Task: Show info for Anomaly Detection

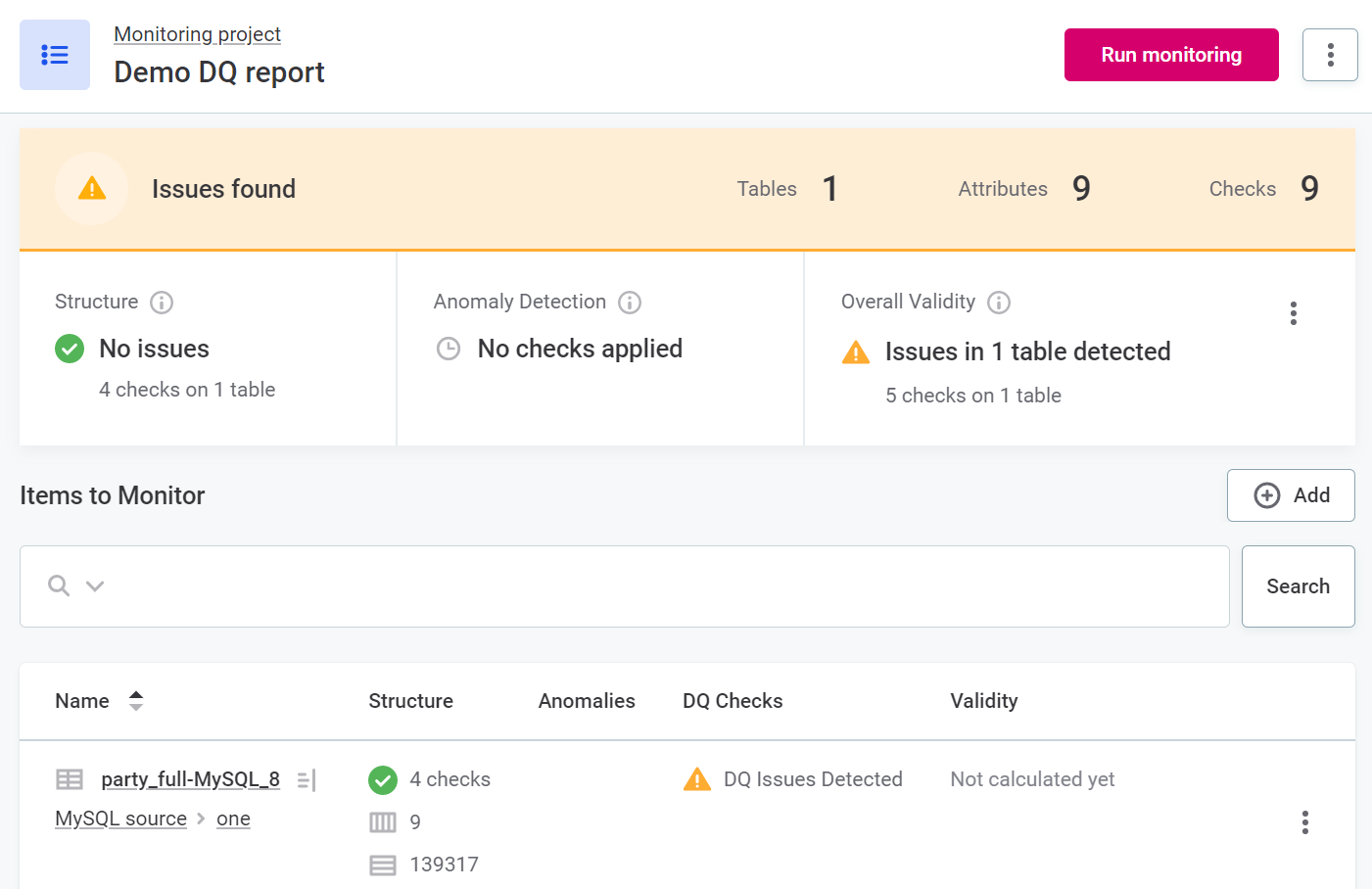Action: 630,303
